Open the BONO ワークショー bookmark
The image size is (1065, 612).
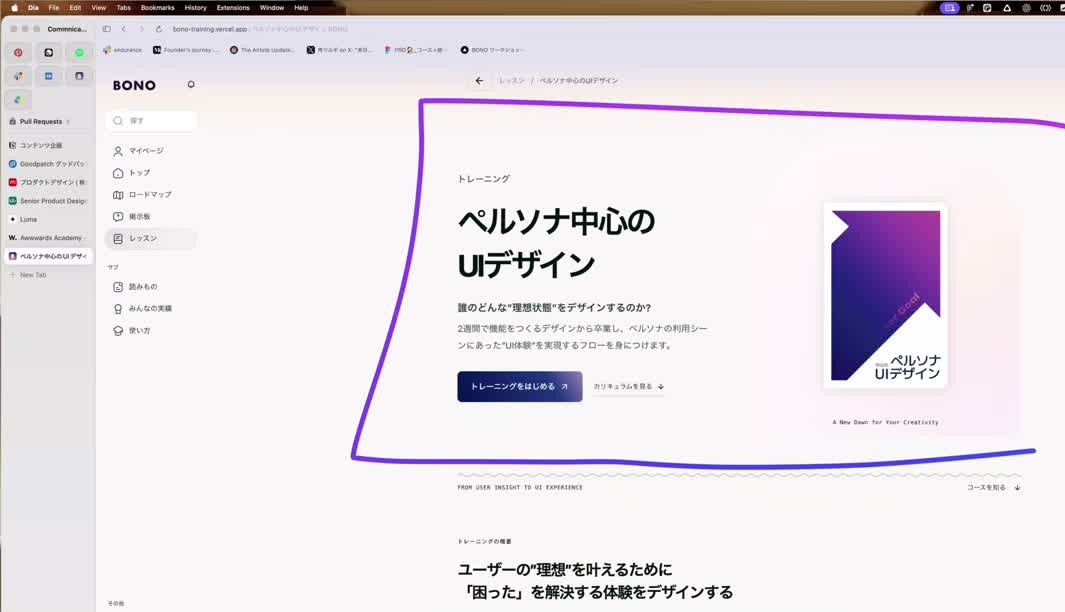coord(492,50)
